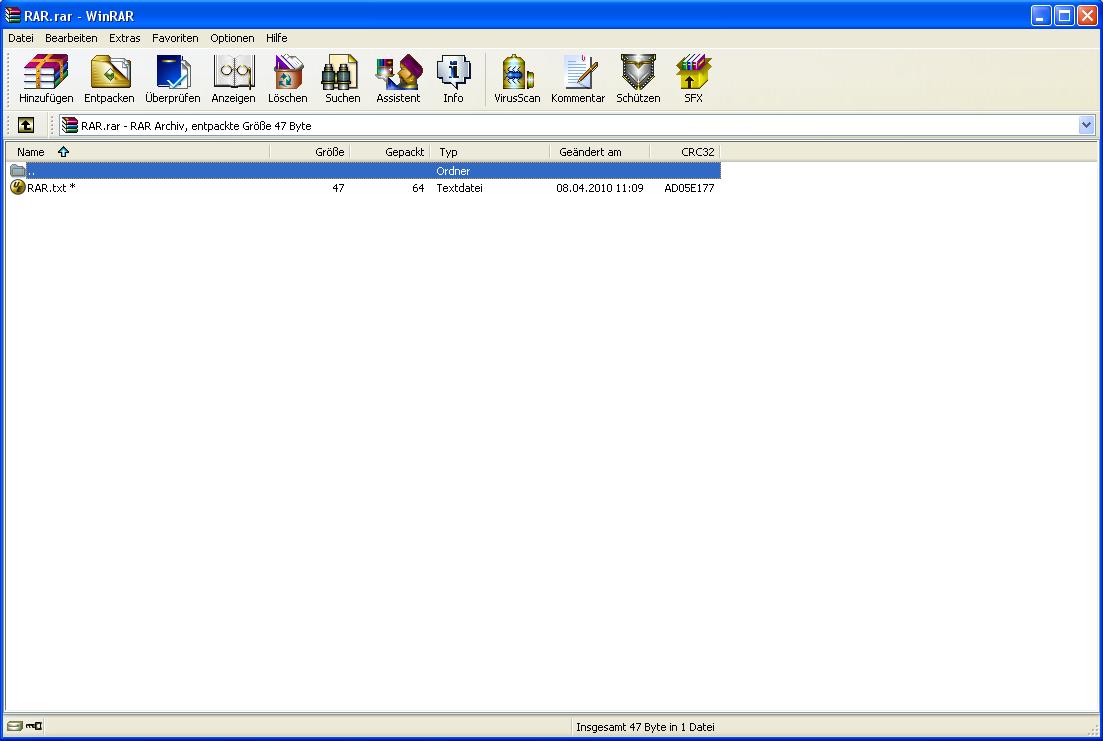Expand the archive path dropdown
This screenshot has width=1103, height=741.
[x=1087, y=125]
